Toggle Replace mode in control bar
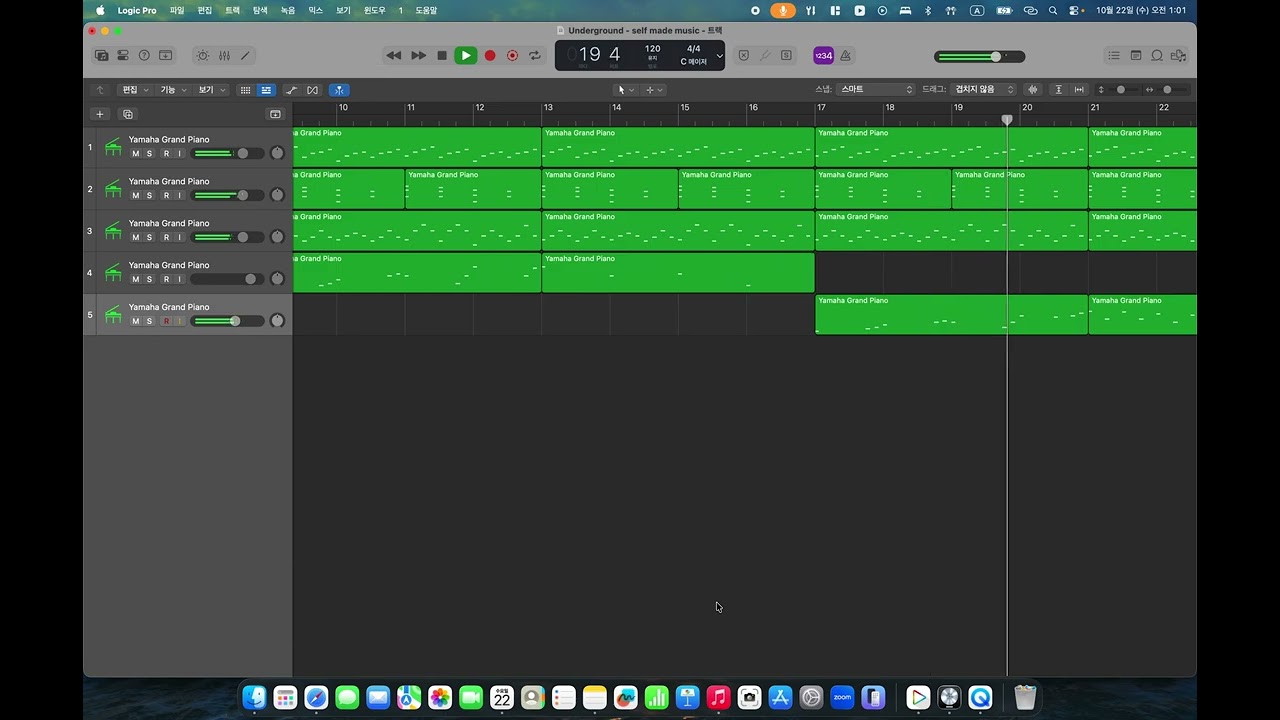The height and width of the screenshot is (720, 1280). (x=743, y=56)
